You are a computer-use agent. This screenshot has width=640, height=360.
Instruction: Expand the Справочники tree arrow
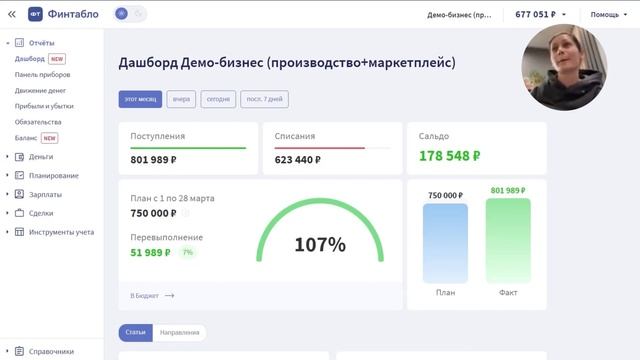(x=7, y=351)
